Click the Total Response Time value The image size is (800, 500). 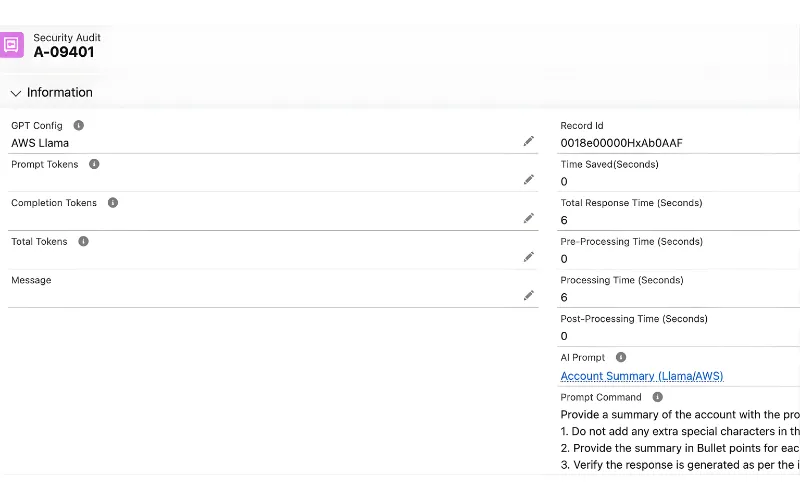pyautogui.click(x=564, y=220)
